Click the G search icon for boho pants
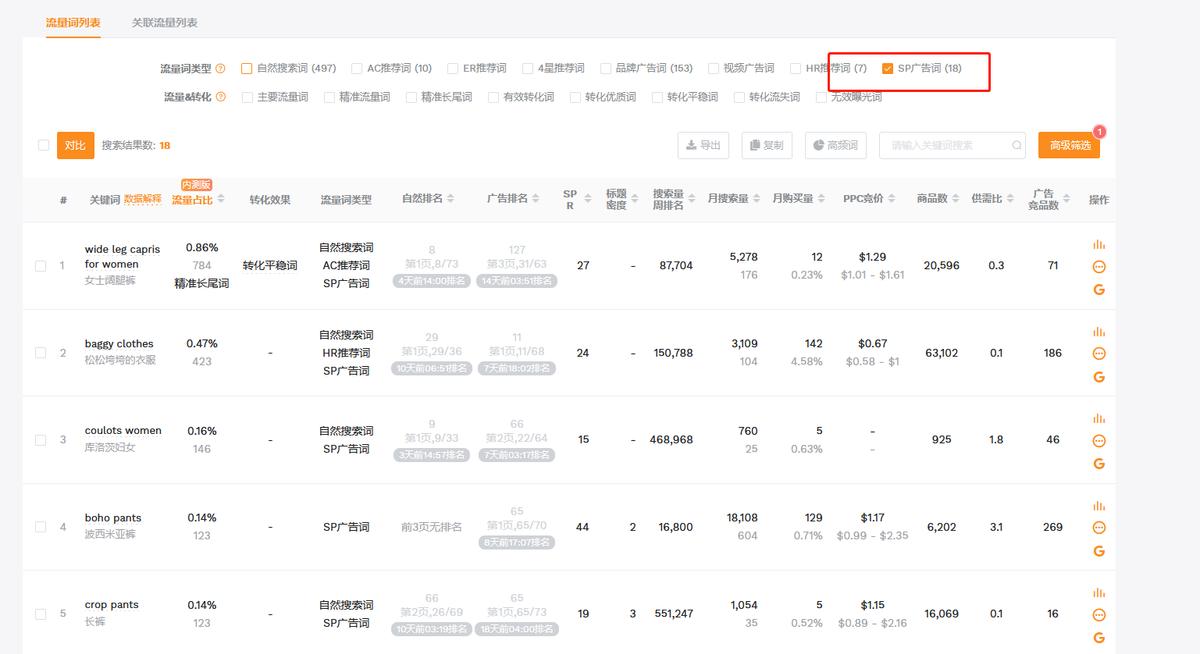Viewport: 1200px width, 654px height. click(1099, 551)
